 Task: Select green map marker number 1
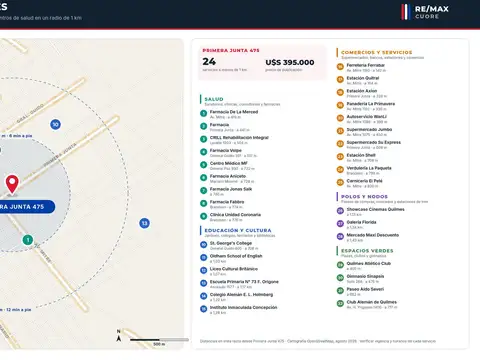(28, 240)
